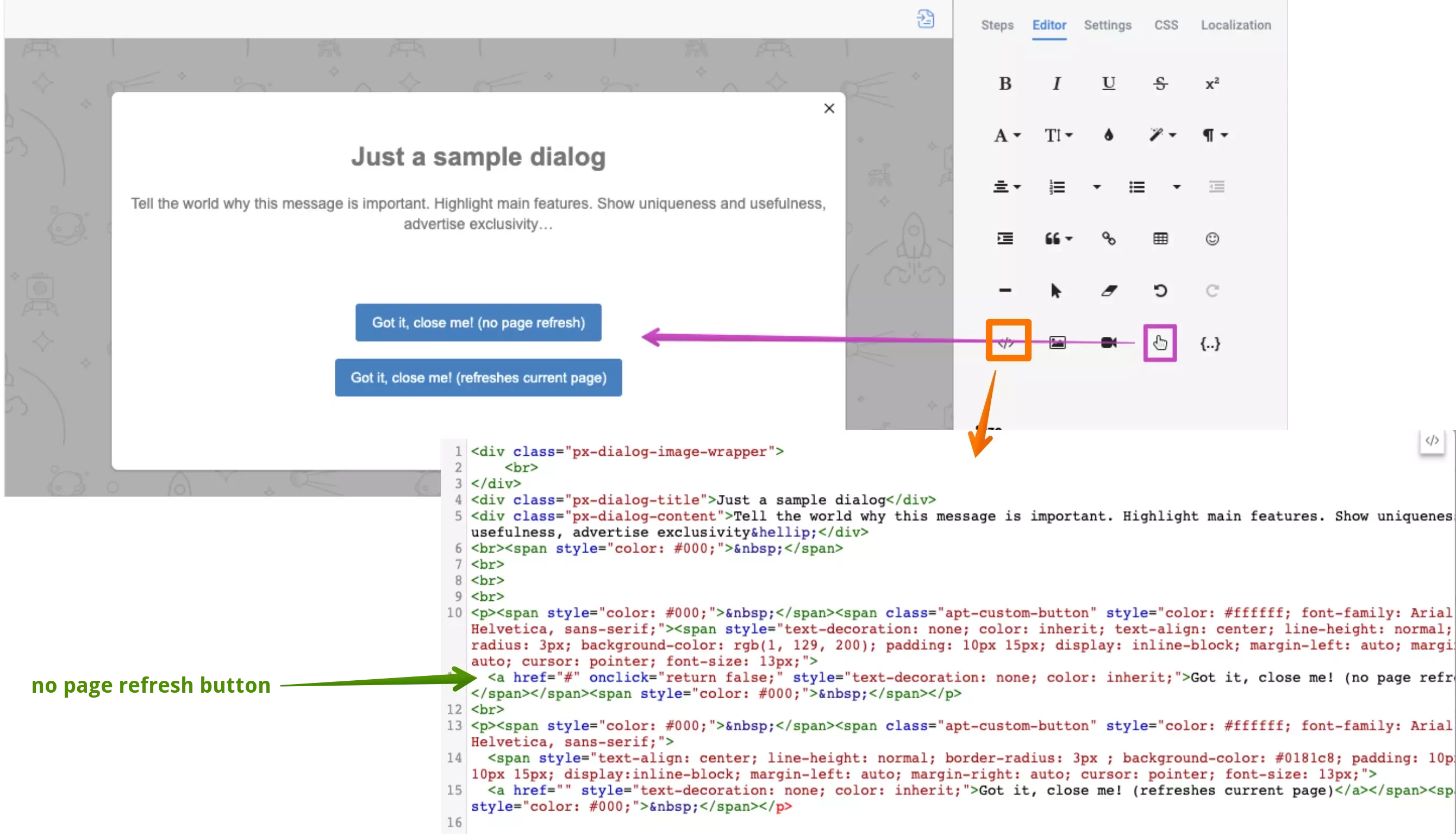This screenshot has height=834, width=1456.
Task: Open the font family dropdown
Action: (1006, 135)
